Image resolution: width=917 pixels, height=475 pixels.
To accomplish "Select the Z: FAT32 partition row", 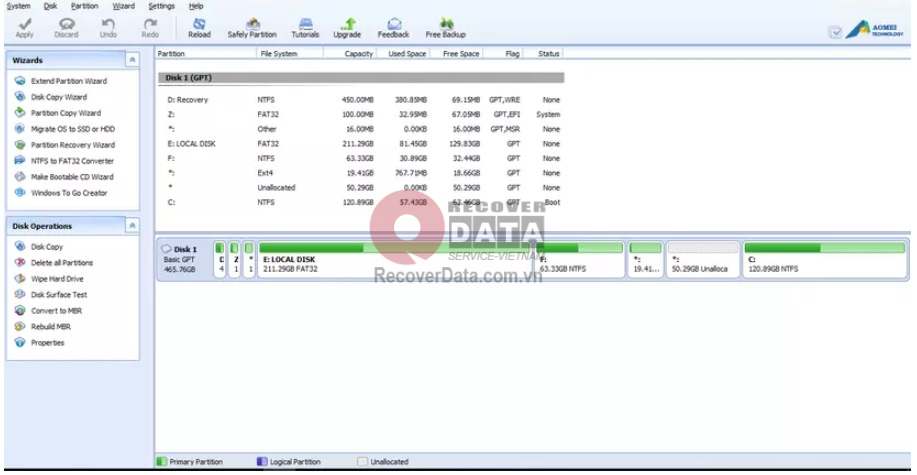I will click(361, 115).
